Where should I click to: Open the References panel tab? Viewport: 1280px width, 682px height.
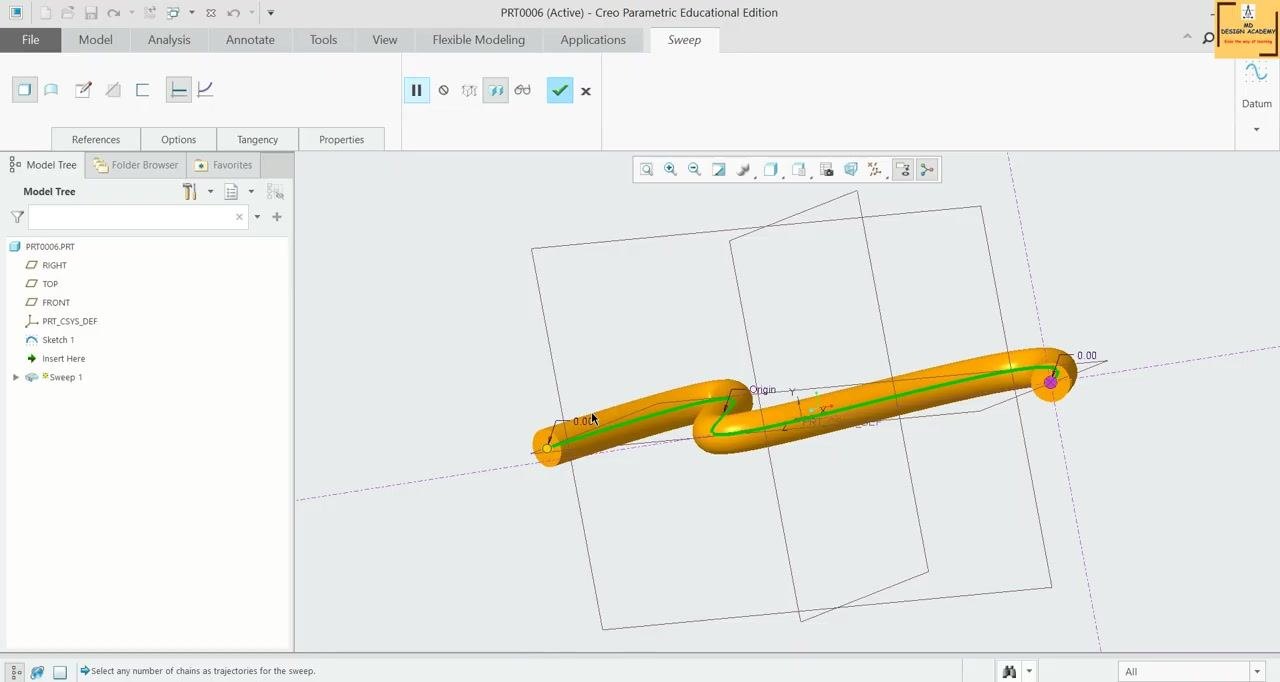coord(96,139)
